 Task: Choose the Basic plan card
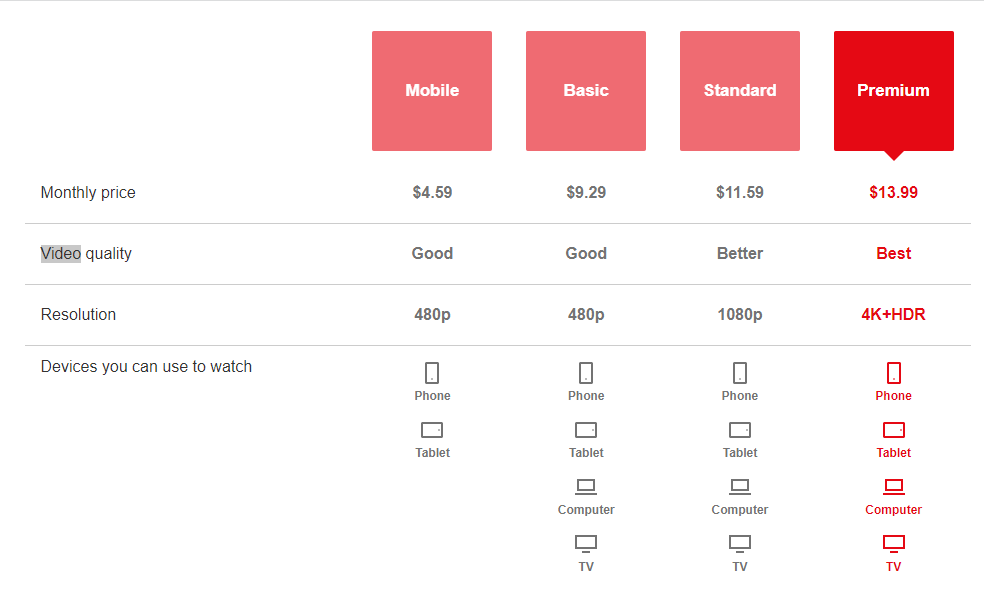[x=586, y=90]
